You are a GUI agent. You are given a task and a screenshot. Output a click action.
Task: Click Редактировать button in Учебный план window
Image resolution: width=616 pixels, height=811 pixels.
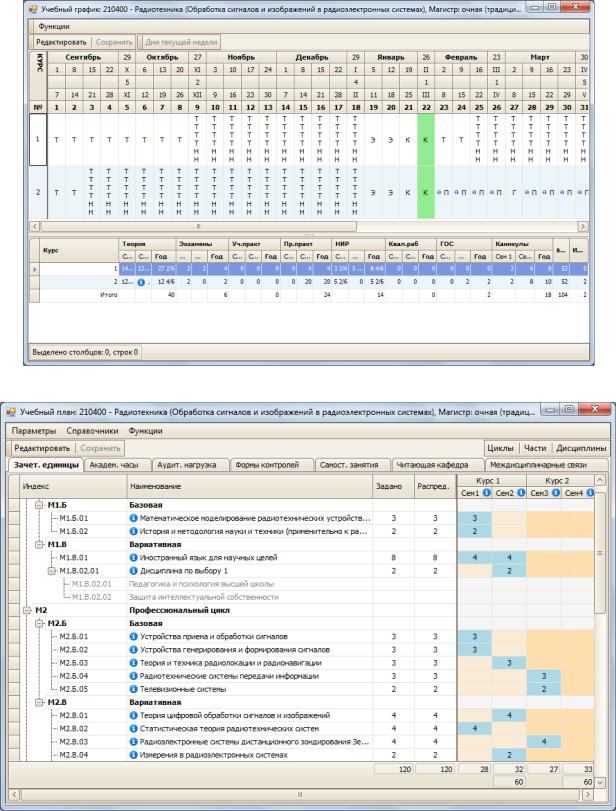coord(42,448)
